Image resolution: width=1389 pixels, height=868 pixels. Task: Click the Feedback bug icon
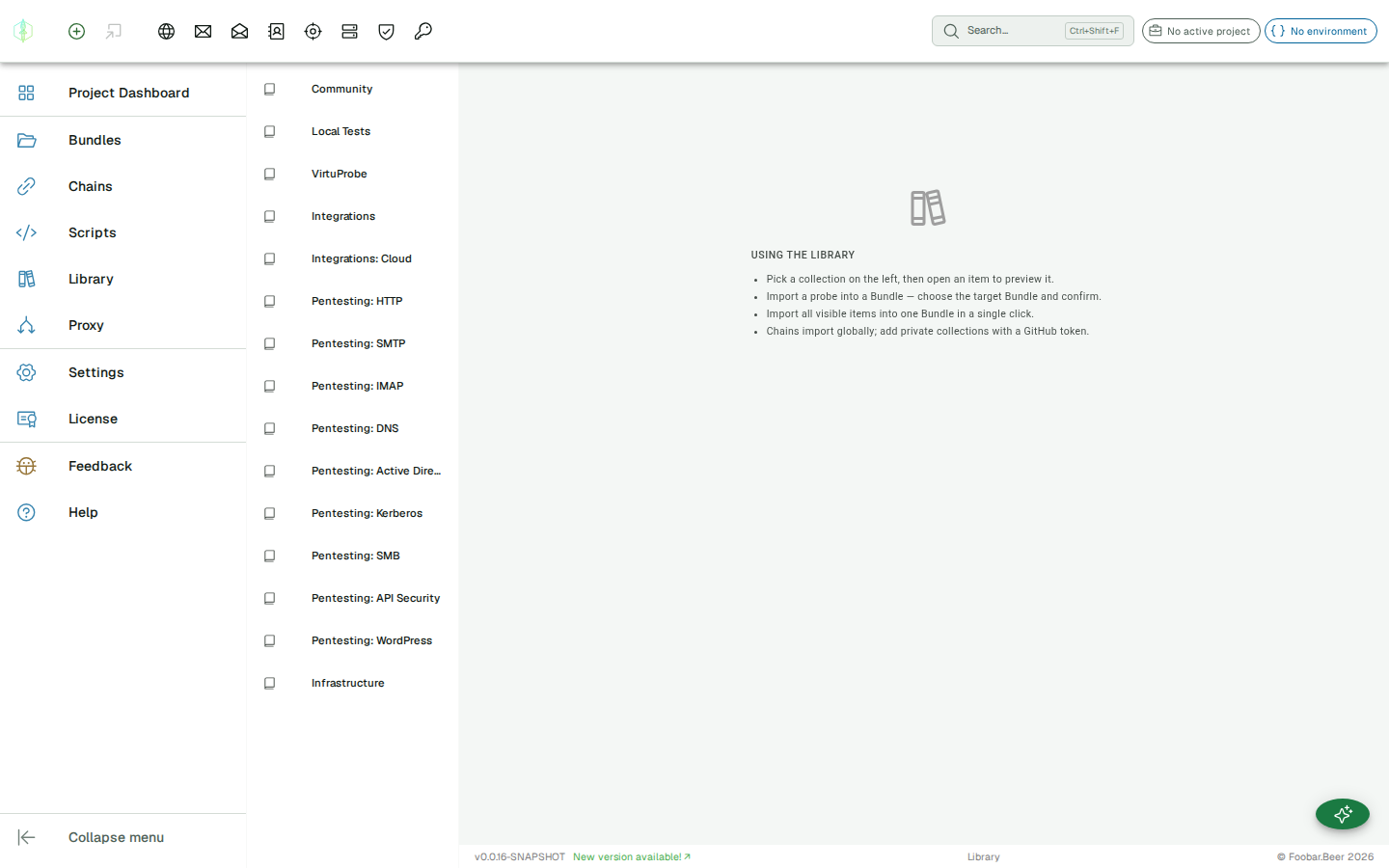pos(26,466)
